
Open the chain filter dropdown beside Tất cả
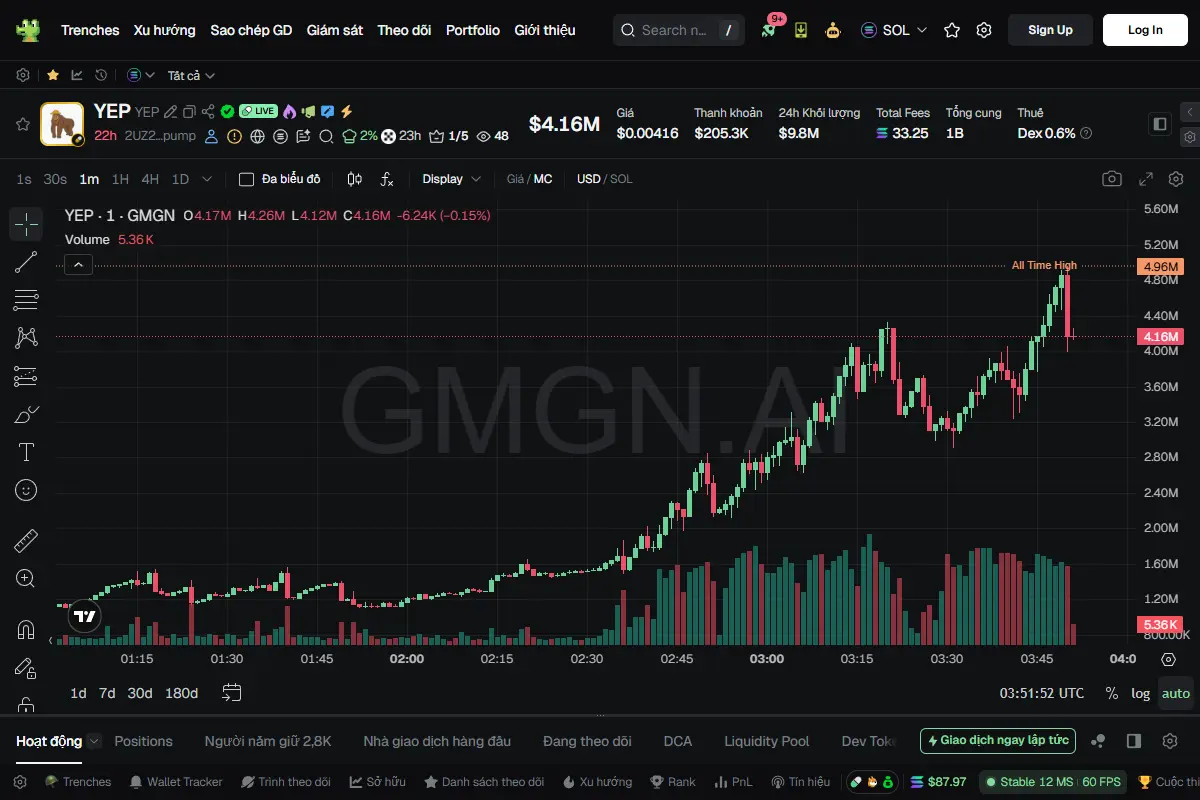(x=141, y=75)
